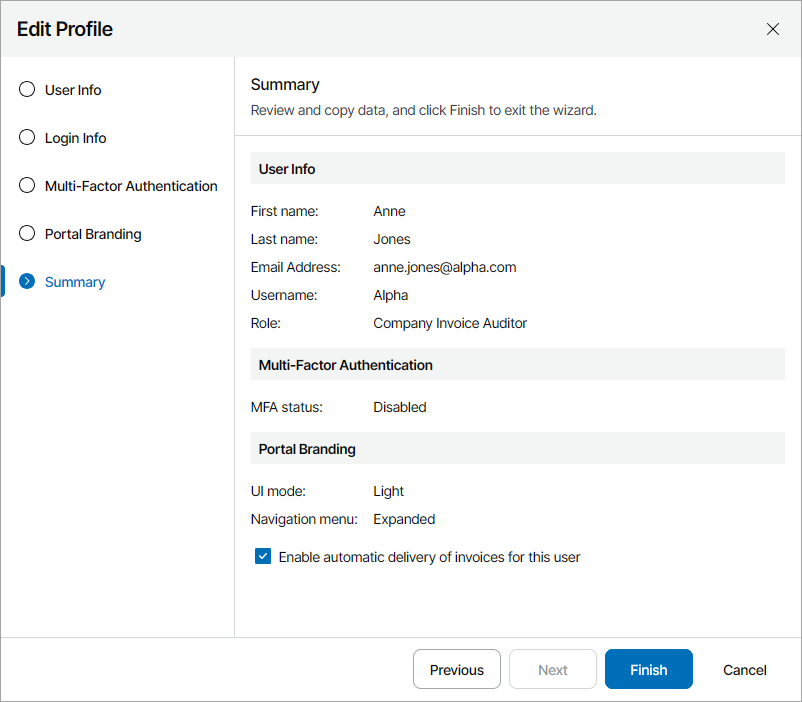Click the Finish button
This screenshot has height=702, width=802.
(x=648, y=670)
